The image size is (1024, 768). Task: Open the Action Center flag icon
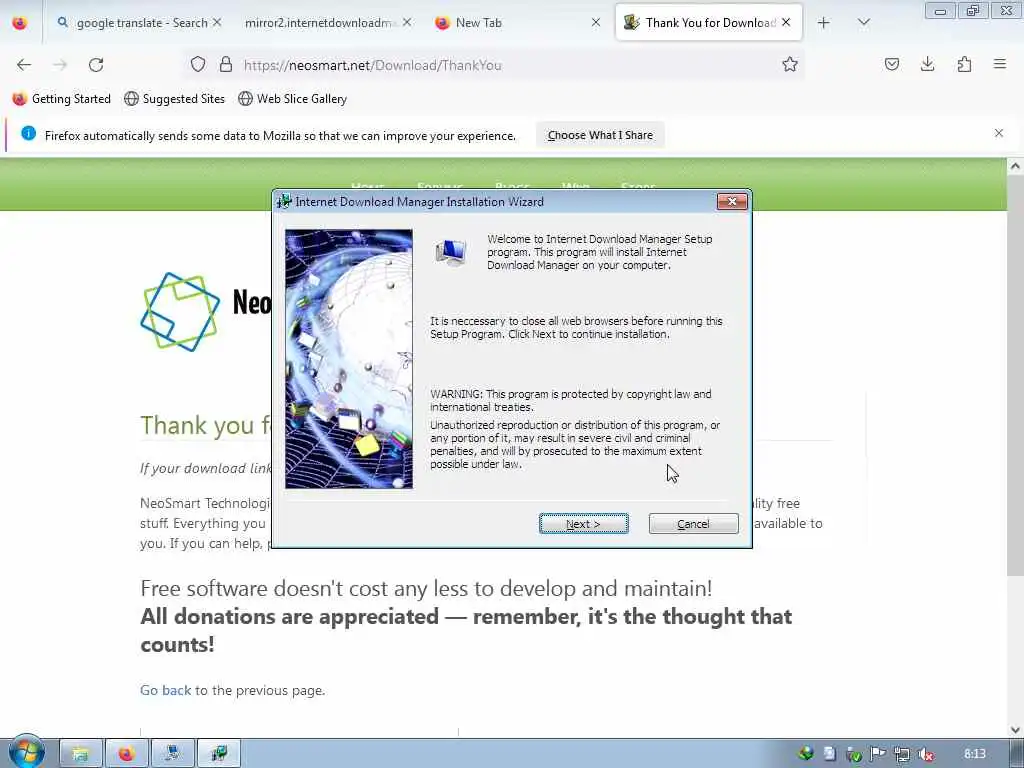pyautogui.click(x=878, y=754)
